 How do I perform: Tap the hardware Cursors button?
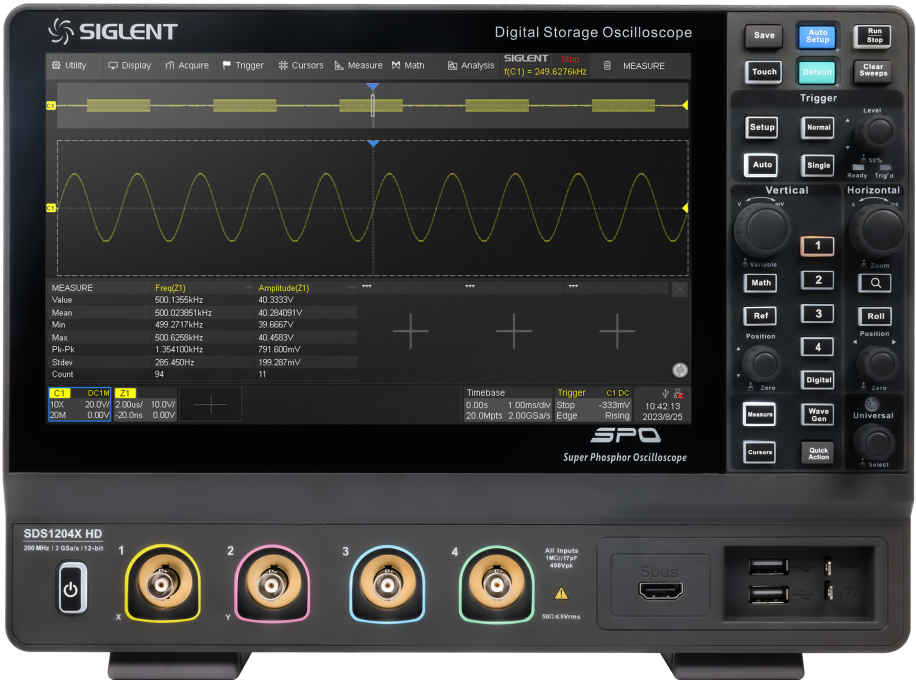(759, 452)
